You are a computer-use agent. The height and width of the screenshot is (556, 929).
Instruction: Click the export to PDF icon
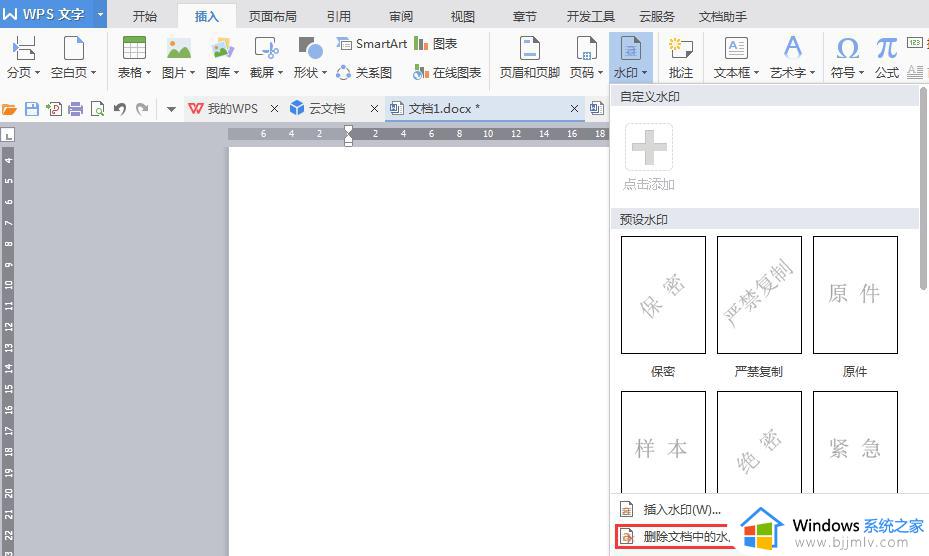(x=54, y=109)
